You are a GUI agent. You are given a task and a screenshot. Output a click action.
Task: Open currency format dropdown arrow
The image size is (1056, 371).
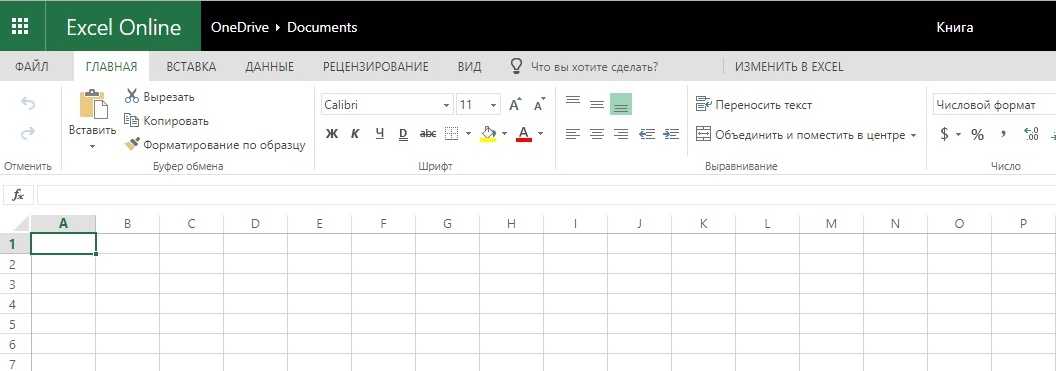click(959, 134)
